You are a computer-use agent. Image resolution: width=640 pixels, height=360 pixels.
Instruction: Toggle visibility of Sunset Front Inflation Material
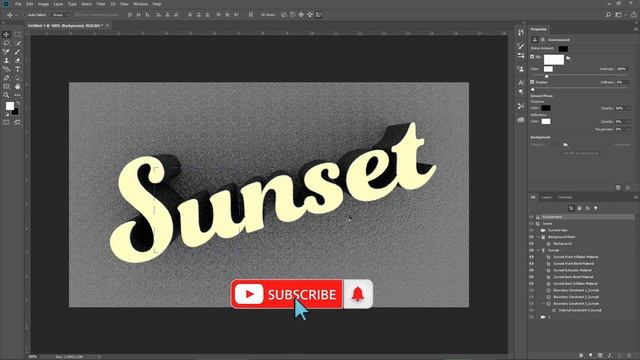click(531, 257)
